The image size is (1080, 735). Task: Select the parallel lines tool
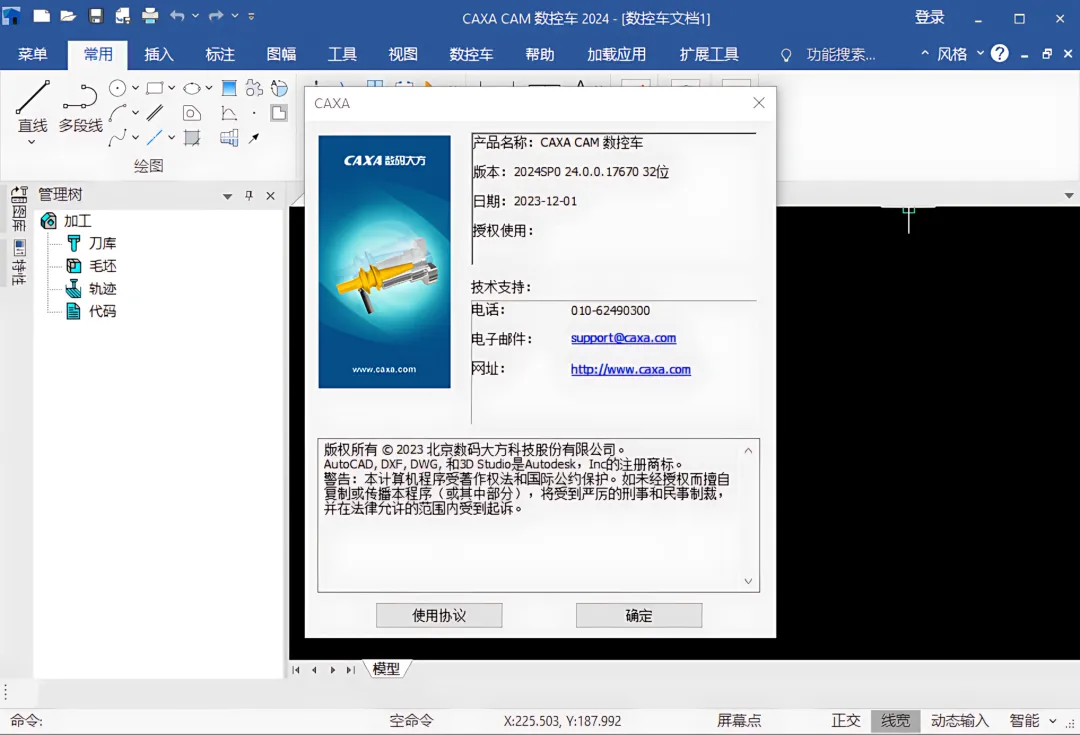pos(155,113)
